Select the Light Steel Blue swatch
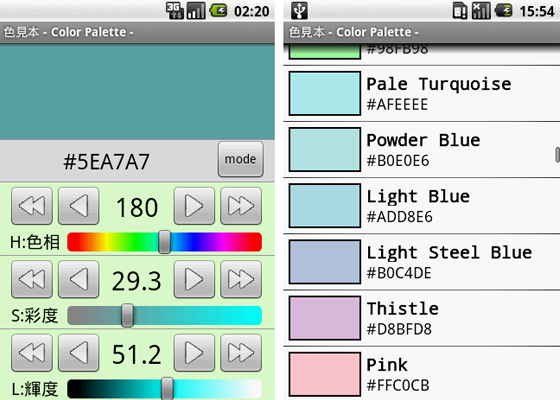The image size is (560, 400). [325, 262]
